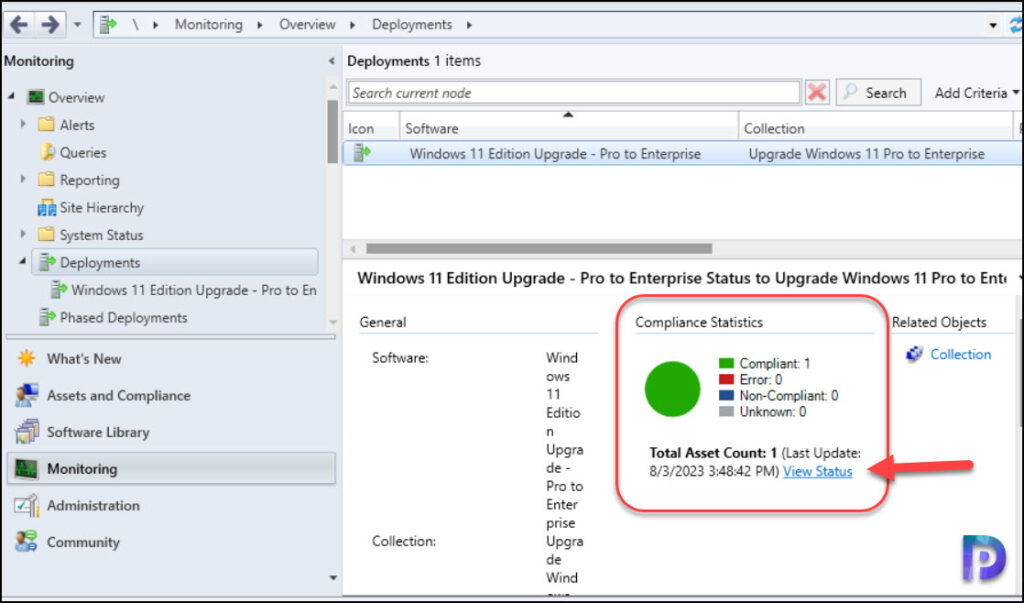Click the navigation tree vertical scrollbar
This screenshot has height=603, width=1024.
(332, 131)
